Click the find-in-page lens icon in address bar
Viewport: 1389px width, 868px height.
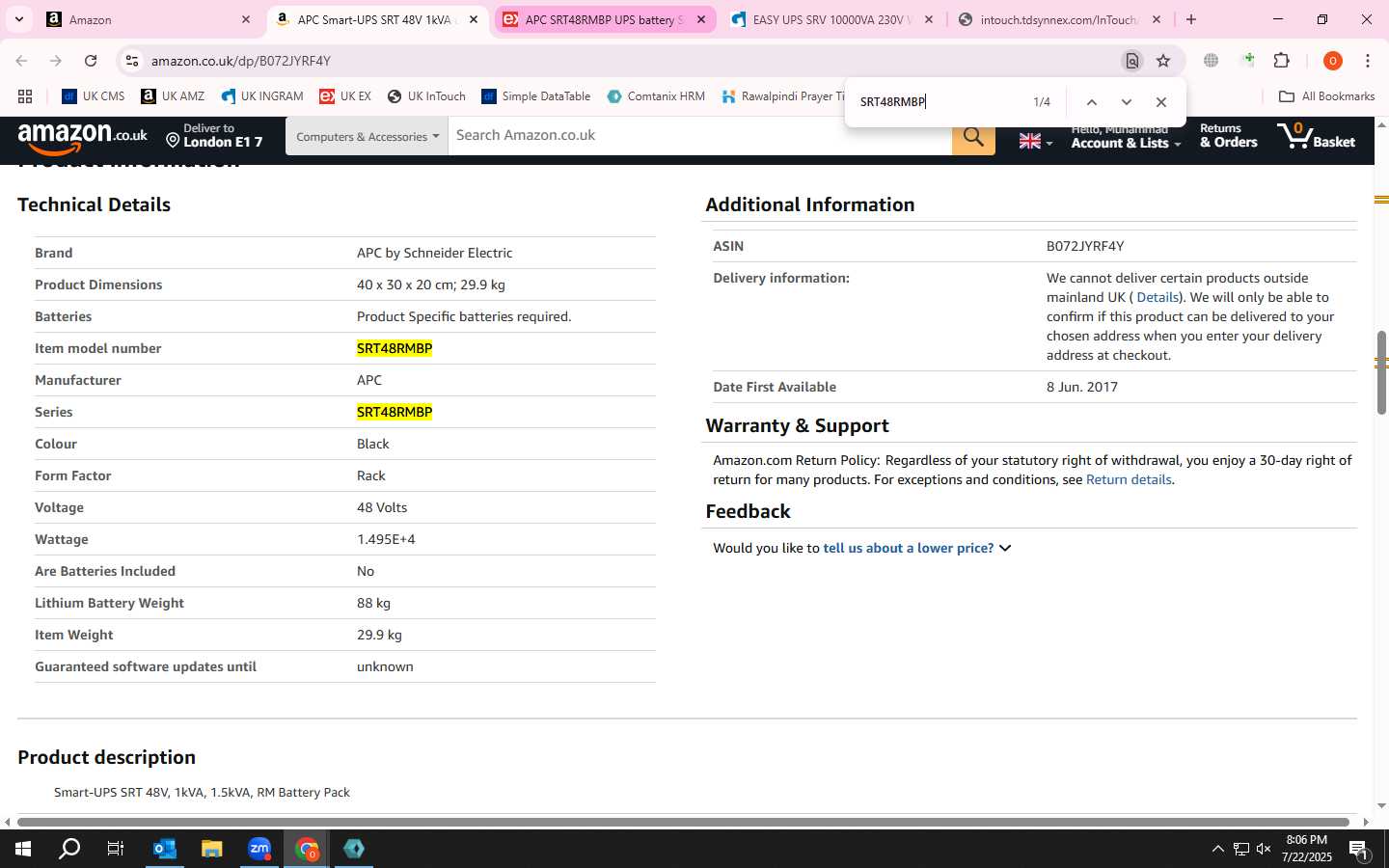point(1131,61)
